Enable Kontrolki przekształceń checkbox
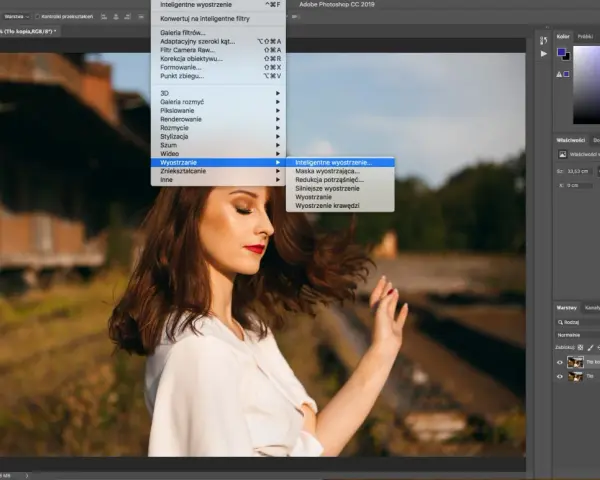Viewport: 600px width, 480px height. coord(38,17)
